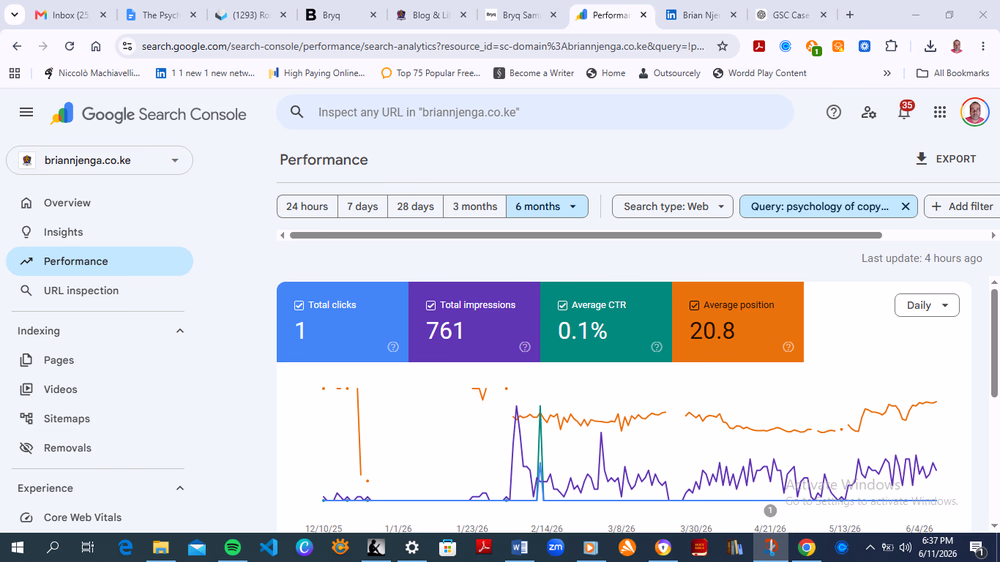Click the filter bar horizontal scrollbar

coord(585,235)
